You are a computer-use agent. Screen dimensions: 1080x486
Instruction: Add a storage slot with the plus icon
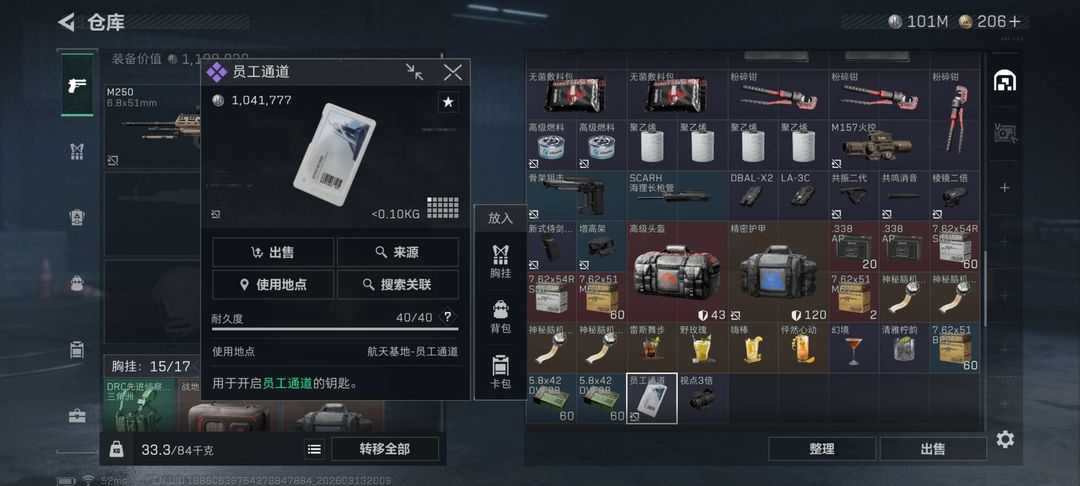tap(1005, 187)
